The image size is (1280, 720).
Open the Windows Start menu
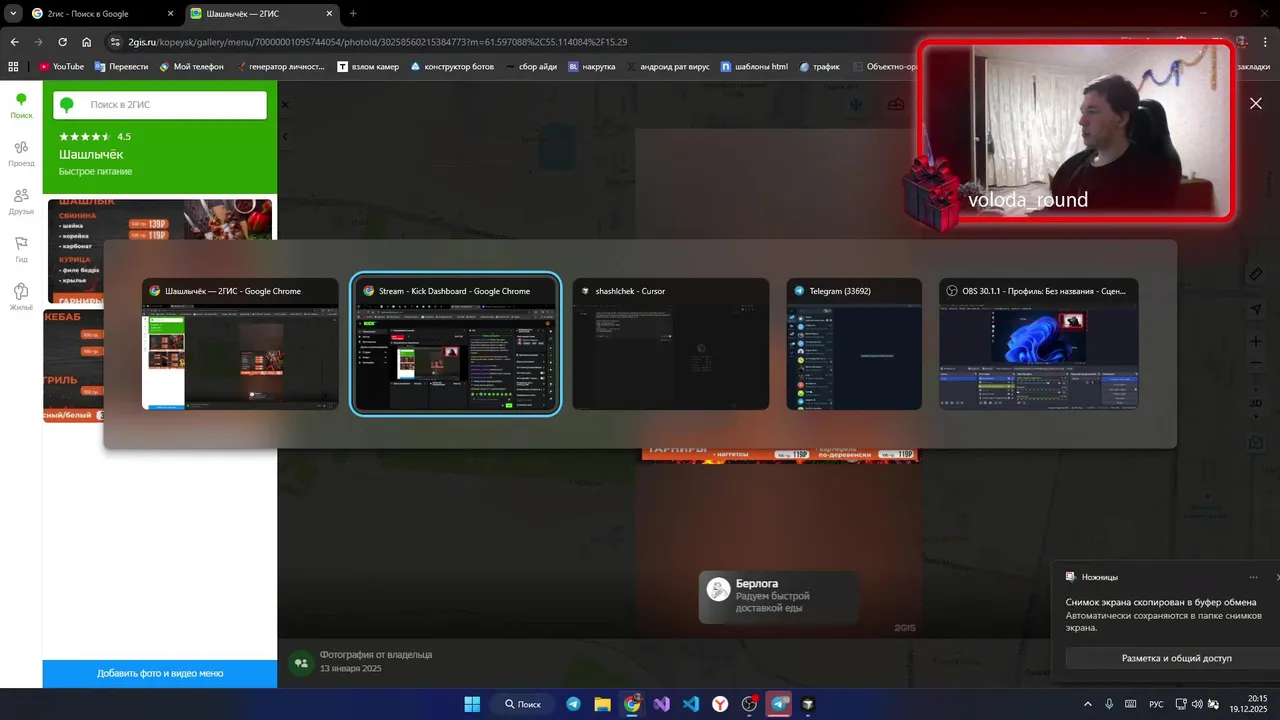tap(472, 704)
